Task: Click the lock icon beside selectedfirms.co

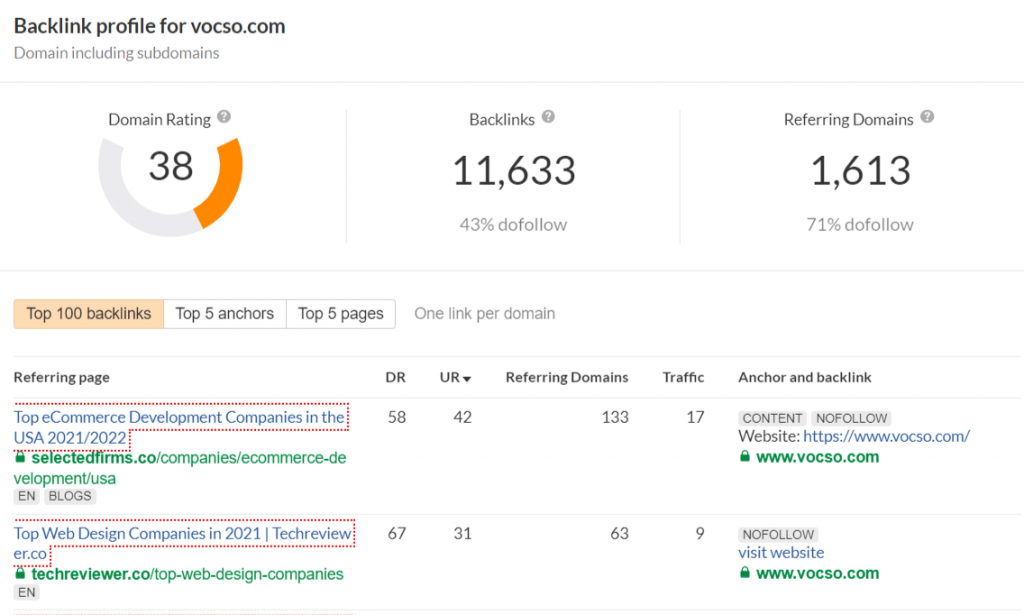Action: pyautogui.click(x=20, y=457)
